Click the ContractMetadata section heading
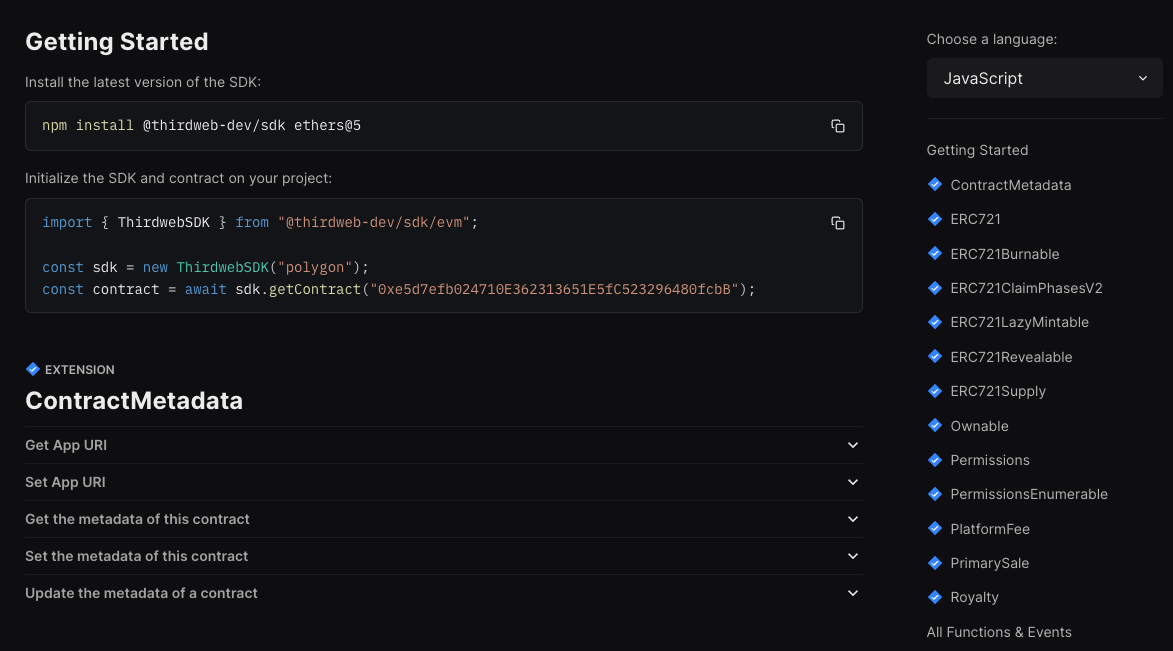The width and height of the screenshot is (1173, 651). [x=134, y=401]
